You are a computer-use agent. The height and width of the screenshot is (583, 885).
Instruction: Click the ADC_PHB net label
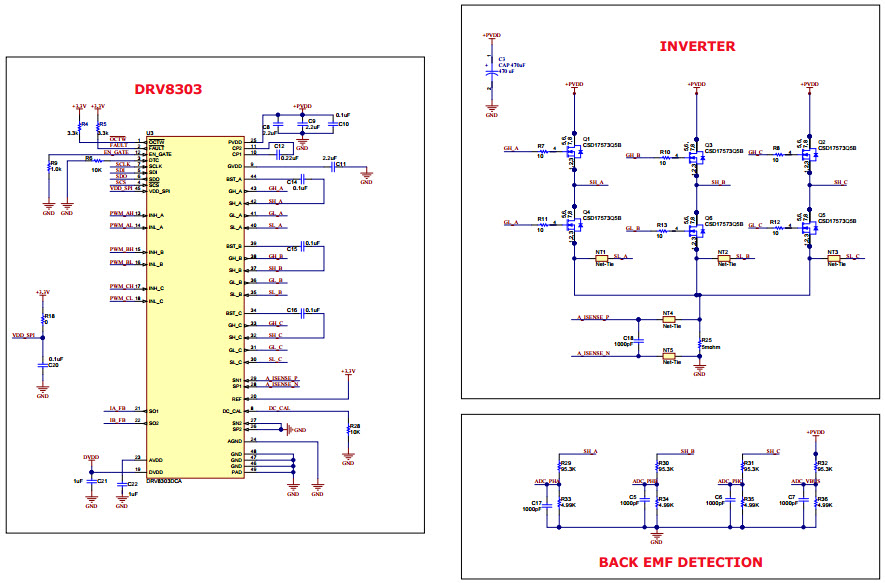coord(645,481)
